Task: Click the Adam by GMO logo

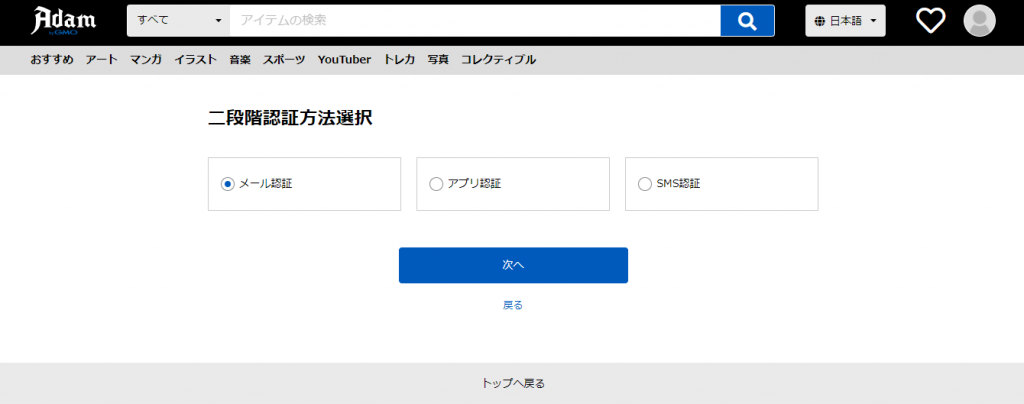Action: (65, 21)
